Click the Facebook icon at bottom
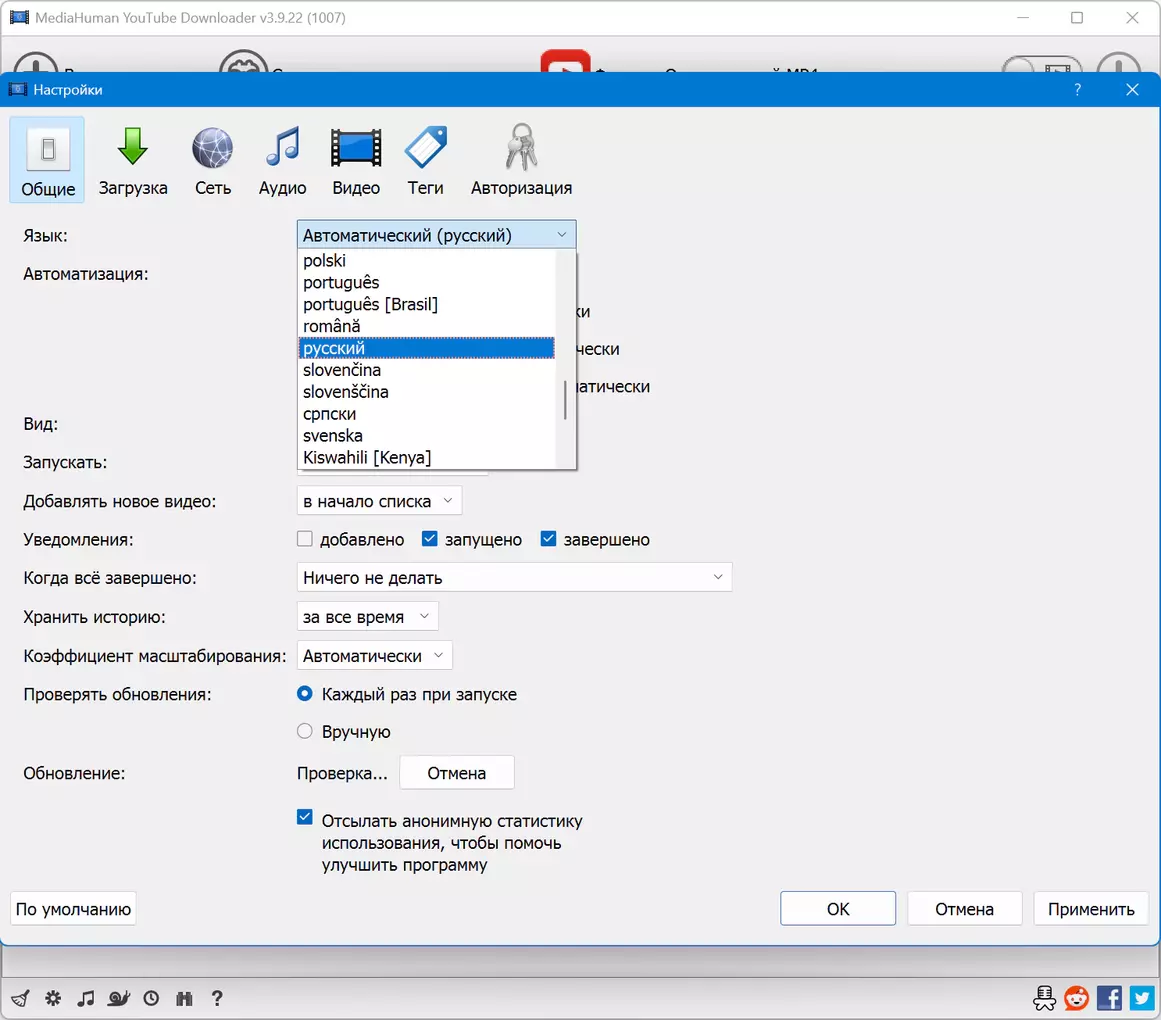This screenshot has width=1161, height=1020. tap(1108, 998)
